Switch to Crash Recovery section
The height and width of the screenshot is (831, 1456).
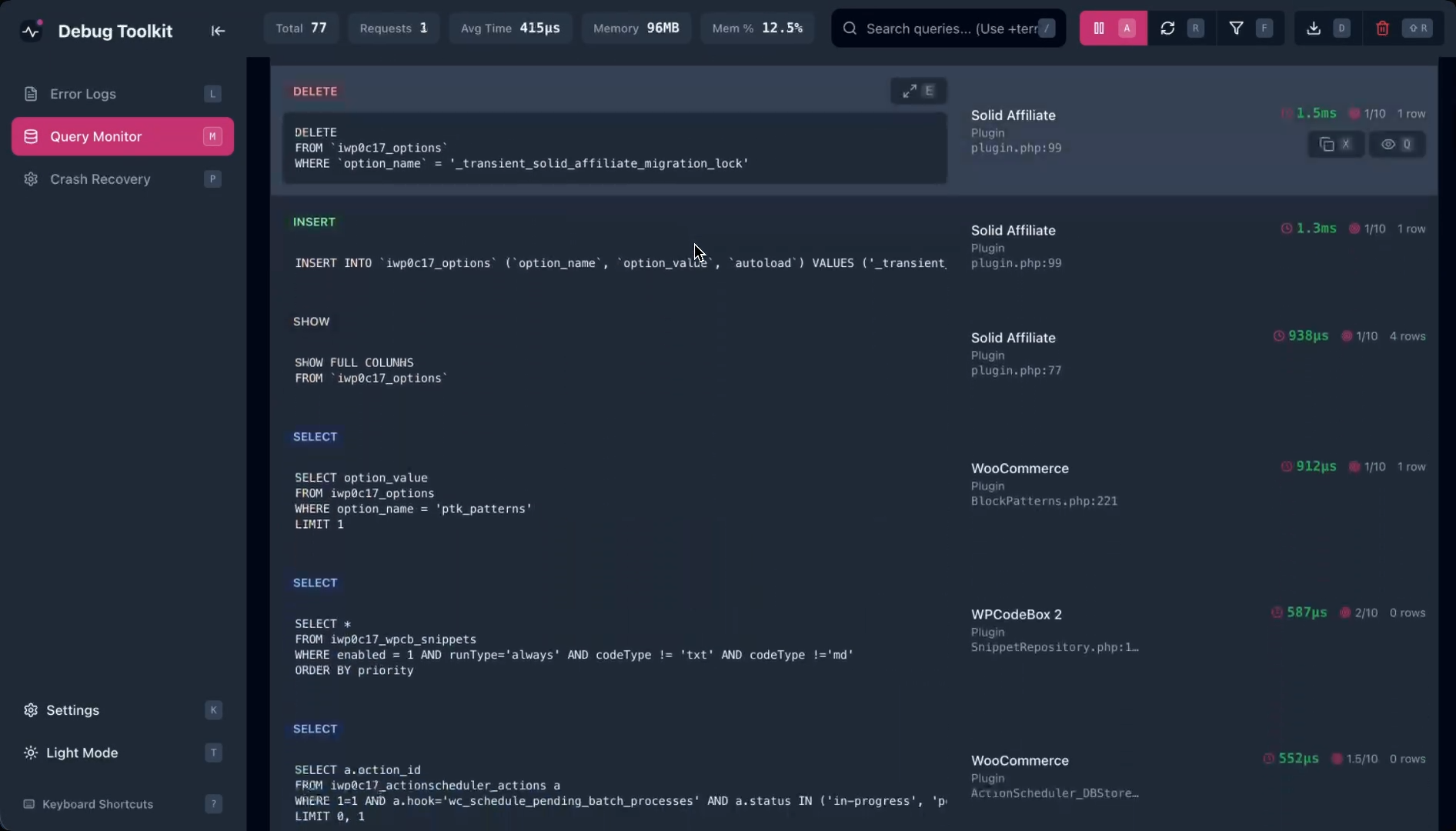(100, 179)
